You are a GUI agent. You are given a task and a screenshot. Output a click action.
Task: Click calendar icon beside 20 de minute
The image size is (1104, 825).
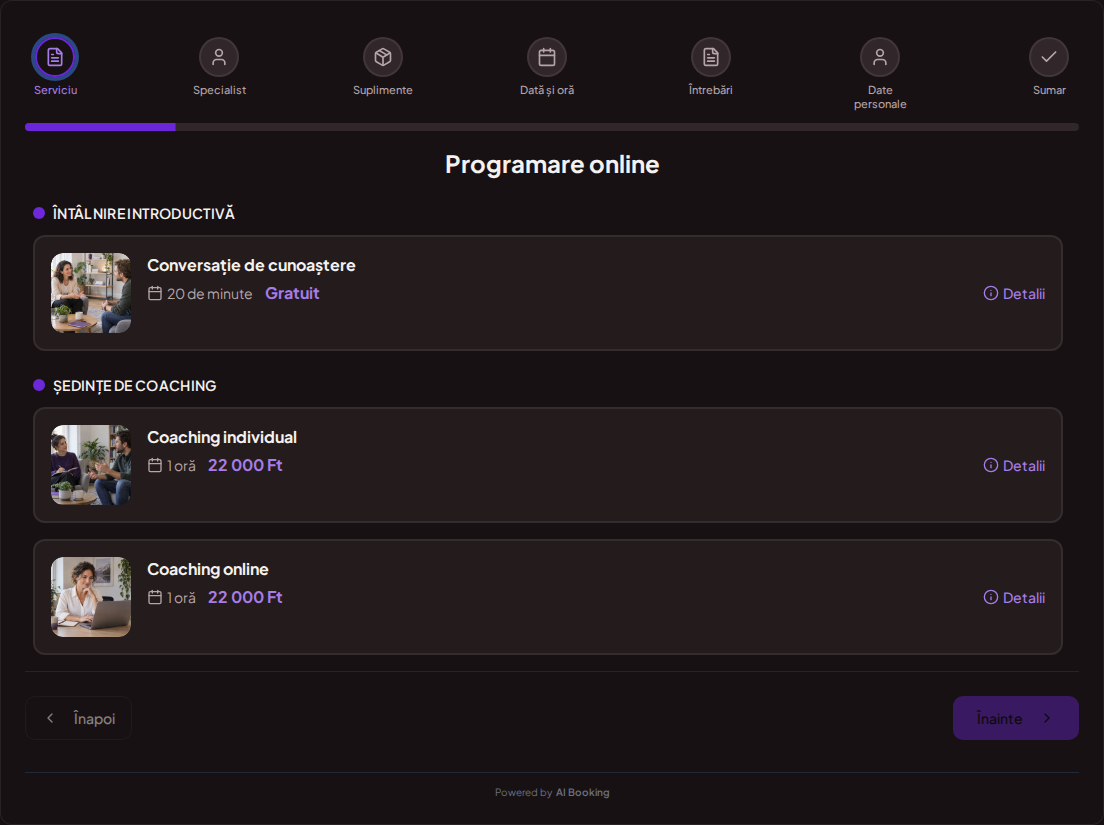[x=155, y=294]
